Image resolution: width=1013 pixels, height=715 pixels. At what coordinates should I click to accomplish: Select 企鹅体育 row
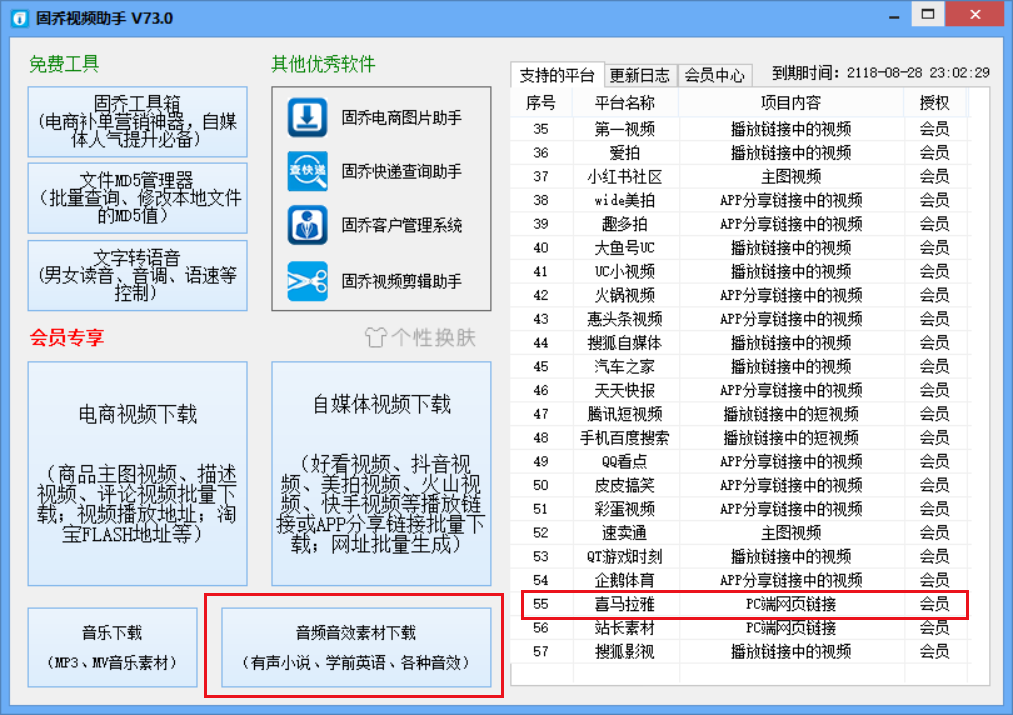click(x=740, y=580)
